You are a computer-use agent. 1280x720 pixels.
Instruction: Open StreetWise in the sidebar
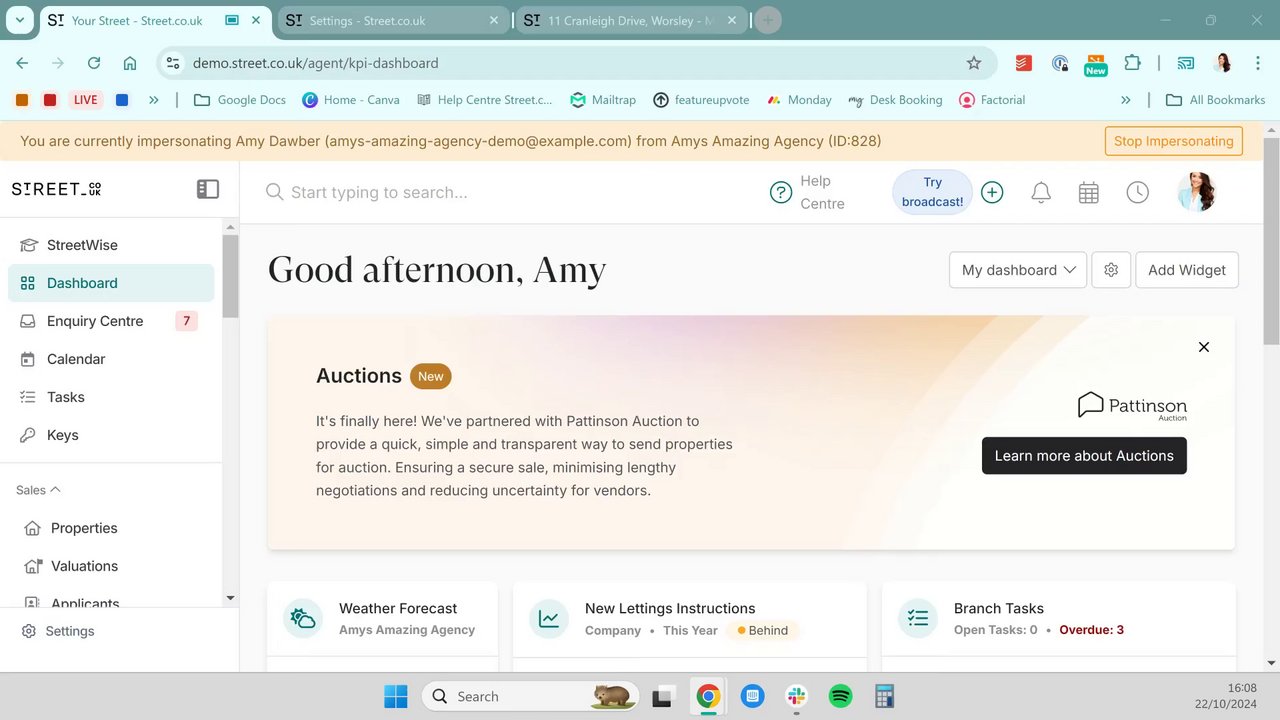pyautogui.click(x=111, y=245)
